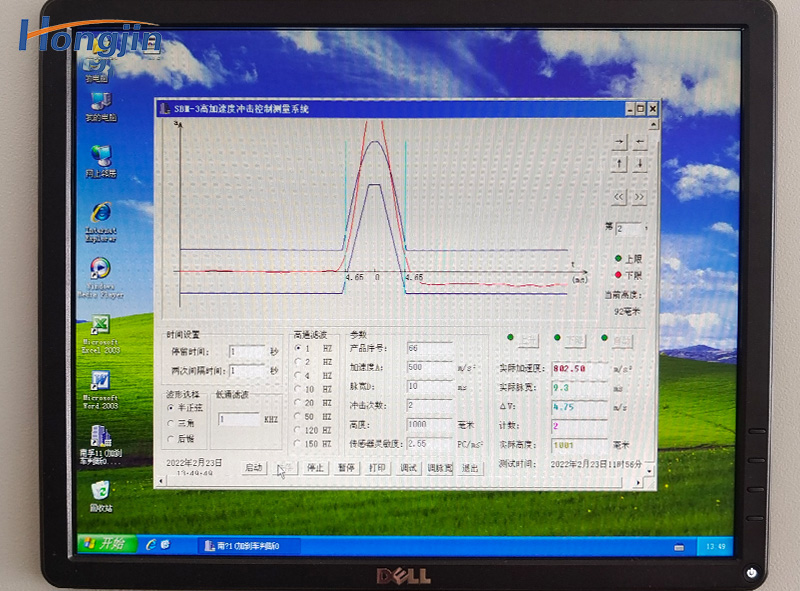Select the 三角 waveform radio button
This screenshot has height=591, width=800.
[x=170, y=424]
